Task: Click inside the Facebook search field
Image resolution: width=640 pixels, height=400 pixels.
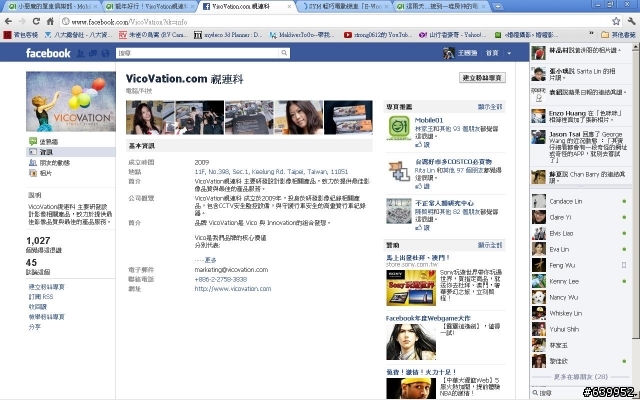Action: (x=198, y=53)
